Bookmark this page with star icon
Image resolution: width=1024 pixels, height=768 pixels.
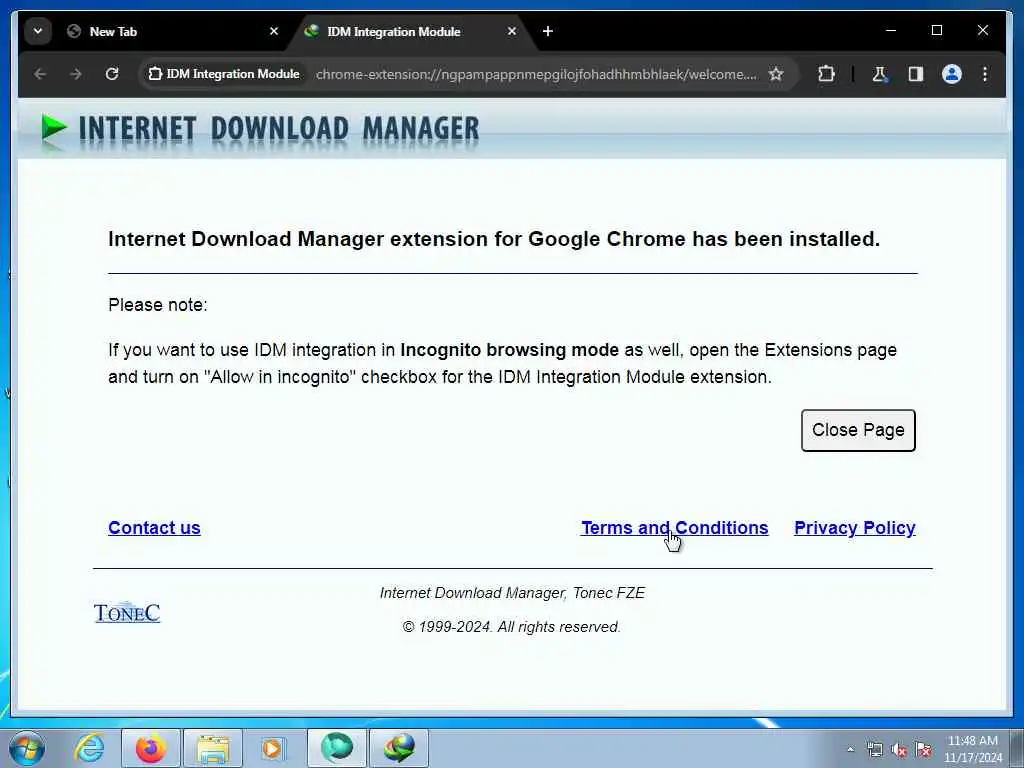[776, 74]
